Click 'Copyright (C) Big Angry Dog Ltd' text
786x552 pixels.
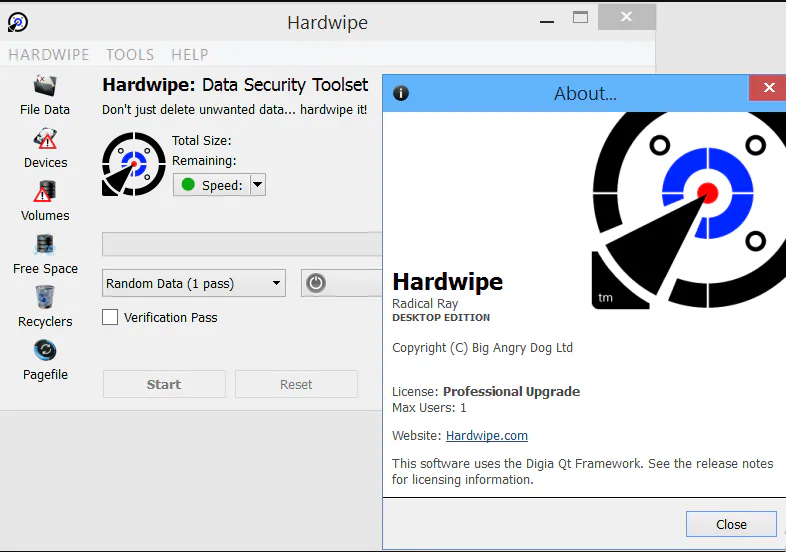click(482, 348)
